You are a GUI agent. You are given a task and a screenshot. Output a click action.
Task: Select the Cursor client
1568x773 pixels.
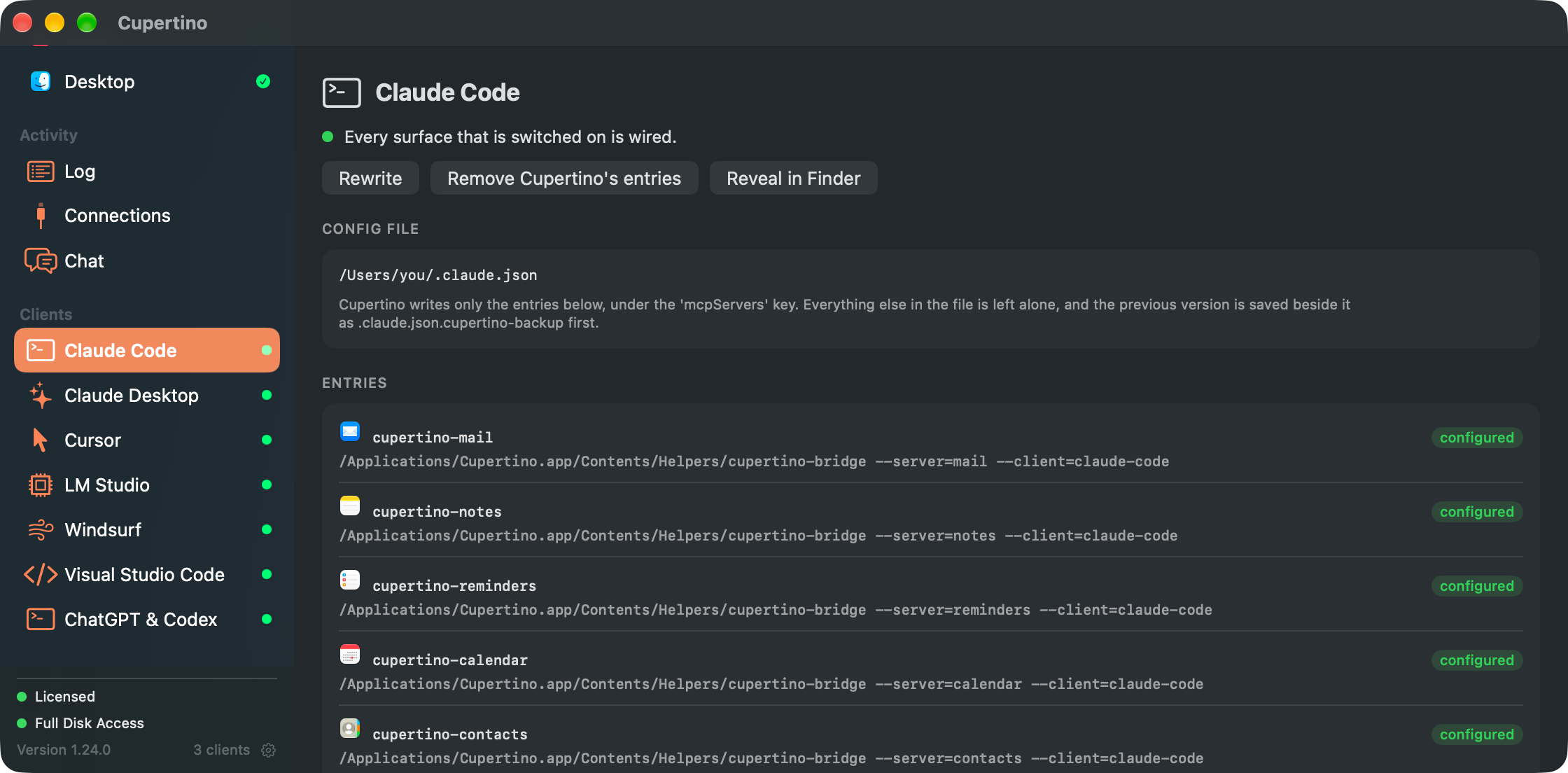(147, 440)
